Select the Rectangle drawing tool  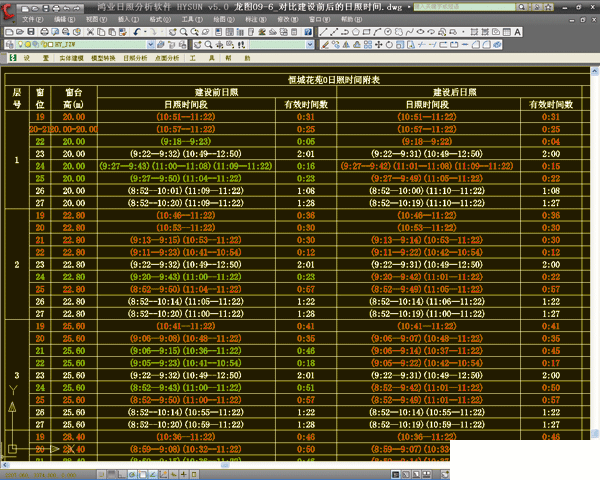367,32
